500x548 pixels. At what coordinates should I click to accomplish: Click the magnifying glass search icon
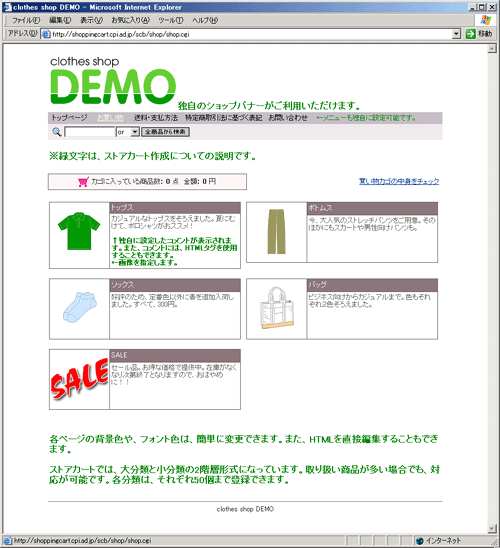coord(57,132)
